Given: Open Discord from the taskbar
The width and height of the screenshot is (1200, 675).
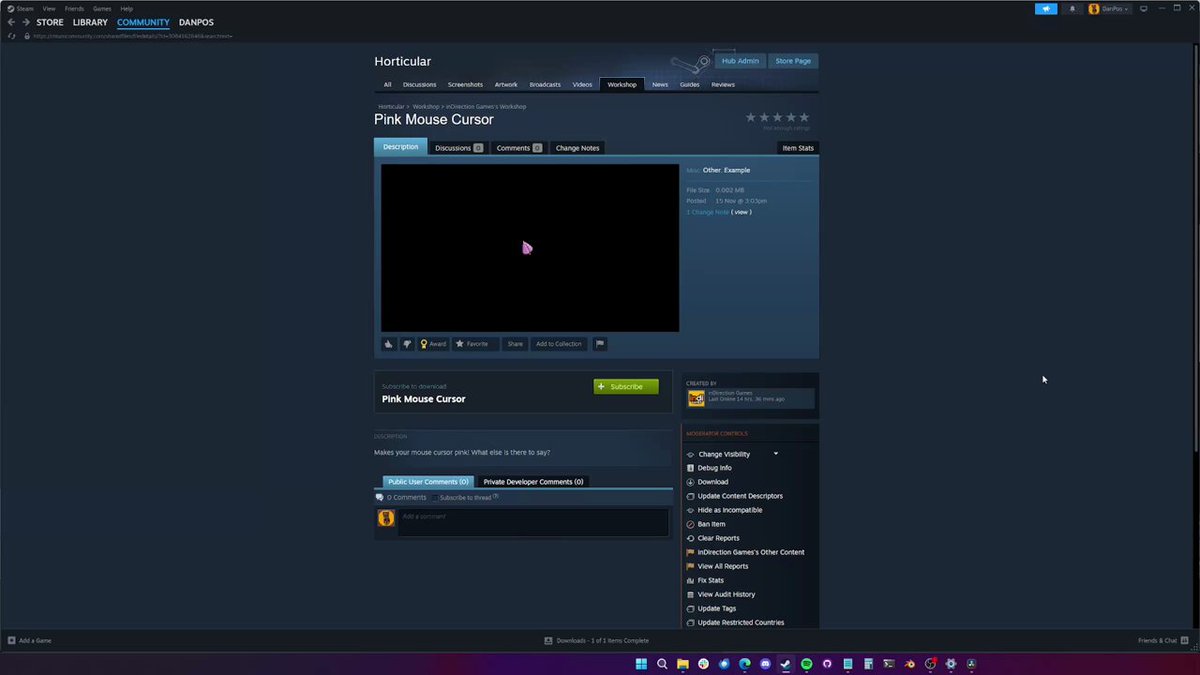Looking at the screenshot, I should pyautogui.click(x=765, y=664).
